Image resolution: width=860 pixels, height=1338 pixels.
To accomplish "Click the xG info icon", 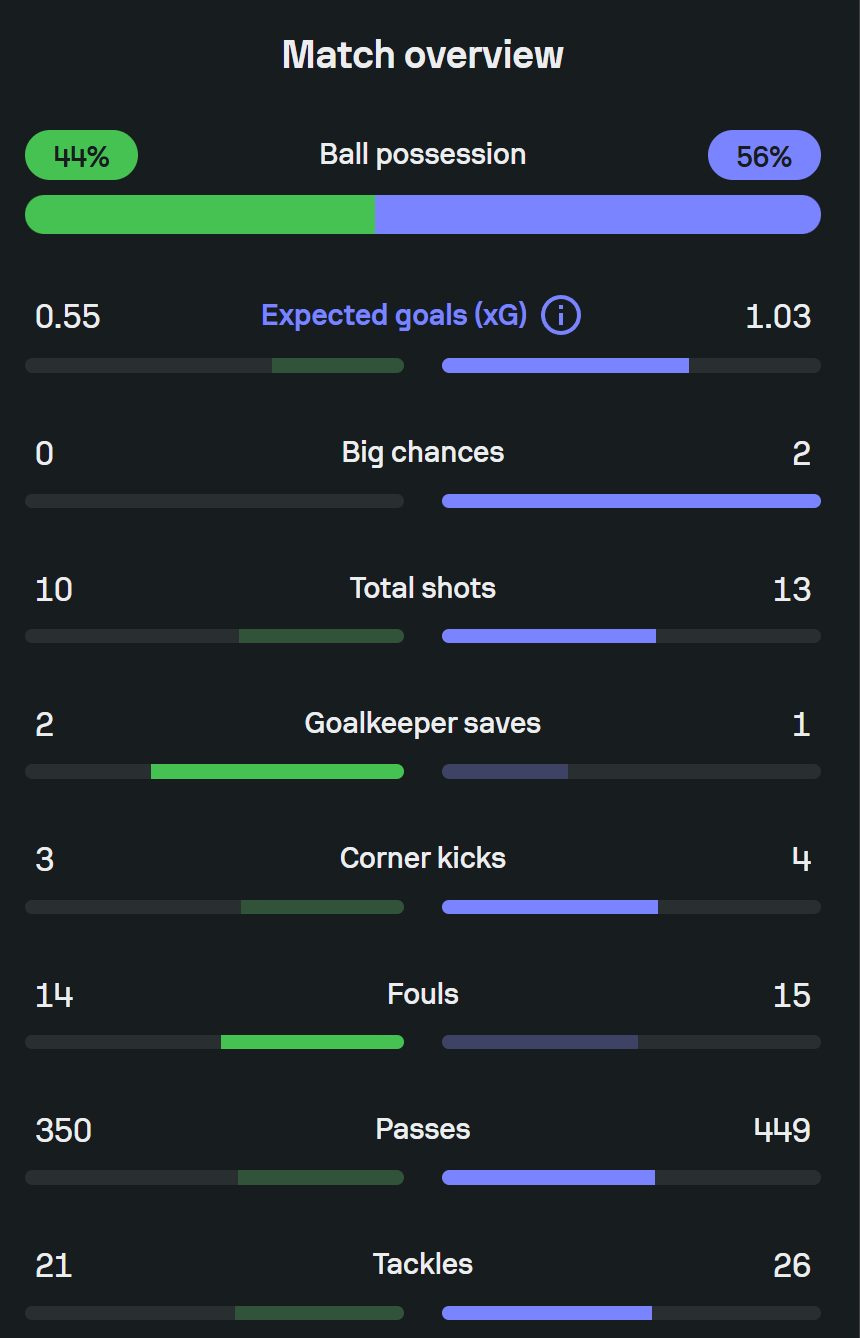I will 561,316.
